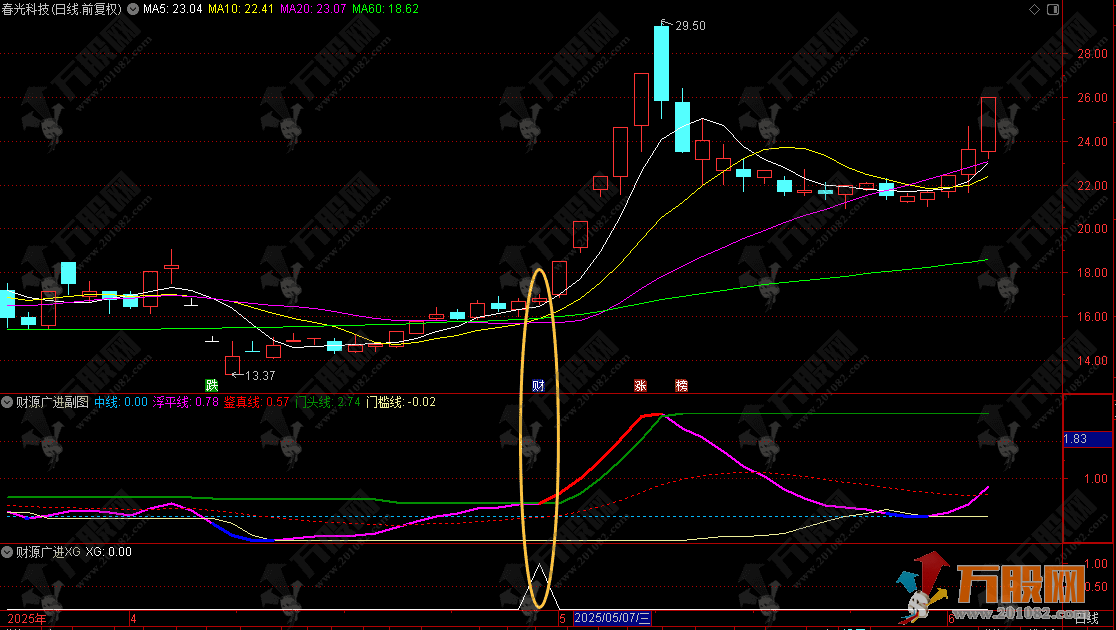The width and height of the screenshot is (1116, 630).
Task: Click the white XG signal triangle spike
Action: click(539, 587)
